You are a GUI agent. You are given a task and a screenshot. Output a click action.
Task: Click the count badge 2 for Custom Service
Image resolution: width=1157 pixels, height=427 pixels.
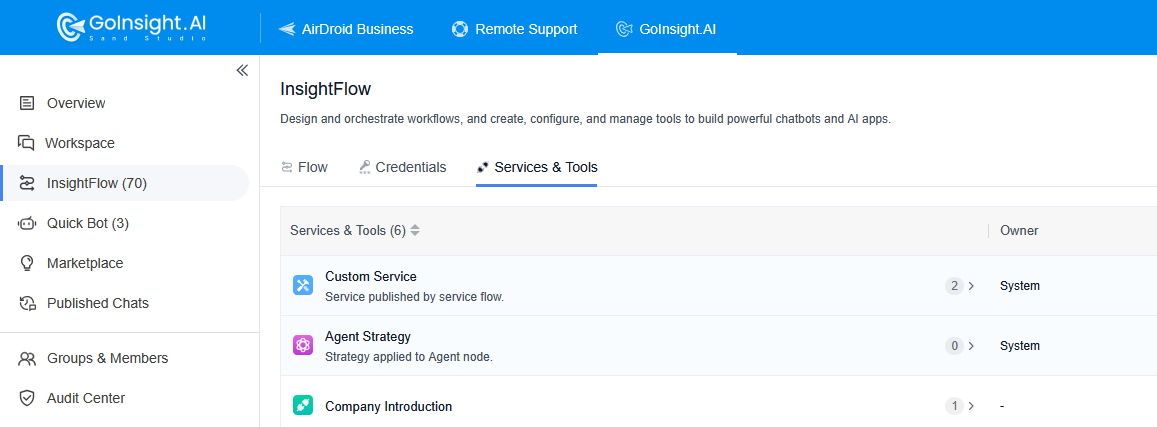[x=955, y=286]
